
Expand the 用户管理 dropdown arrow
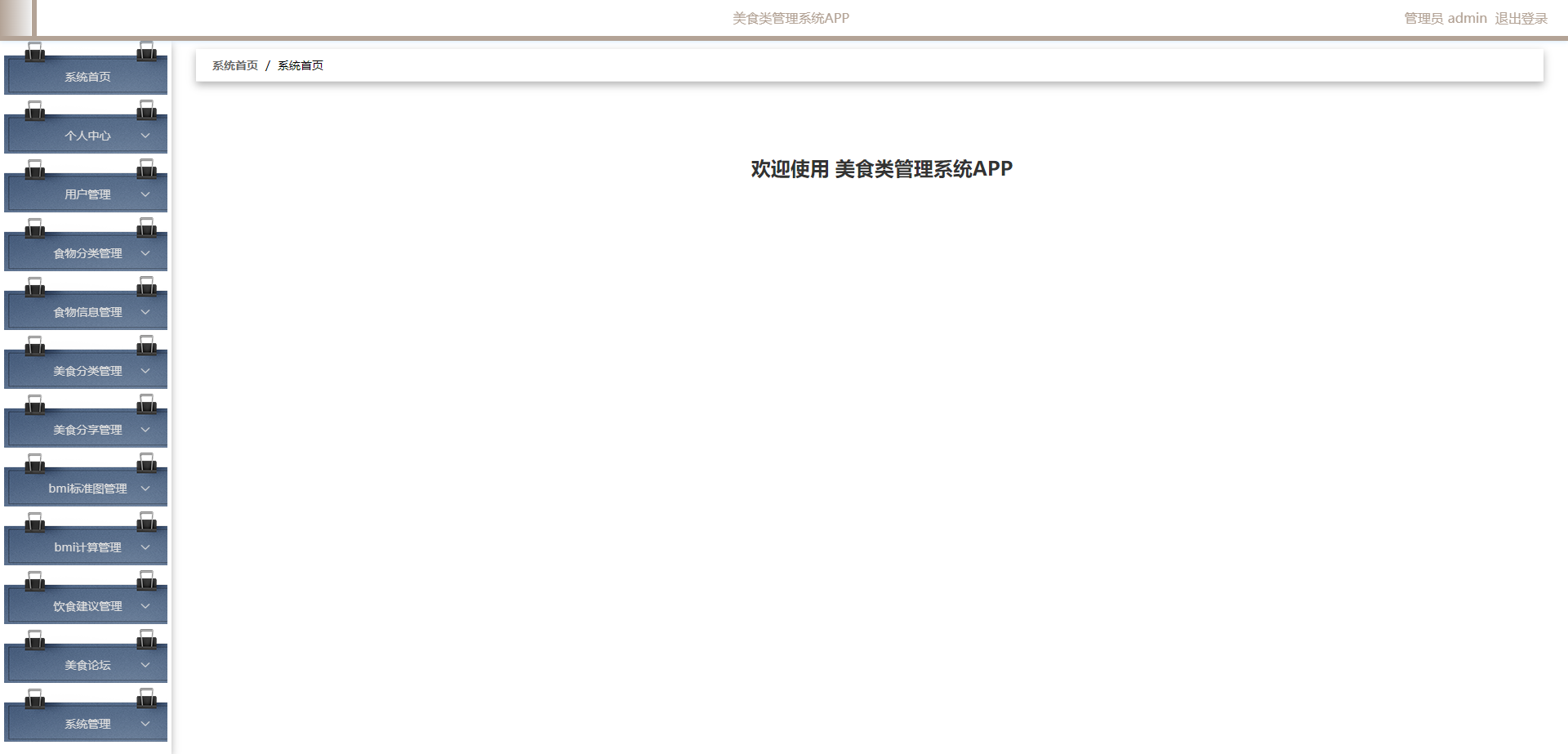click(x=145, y=194)
